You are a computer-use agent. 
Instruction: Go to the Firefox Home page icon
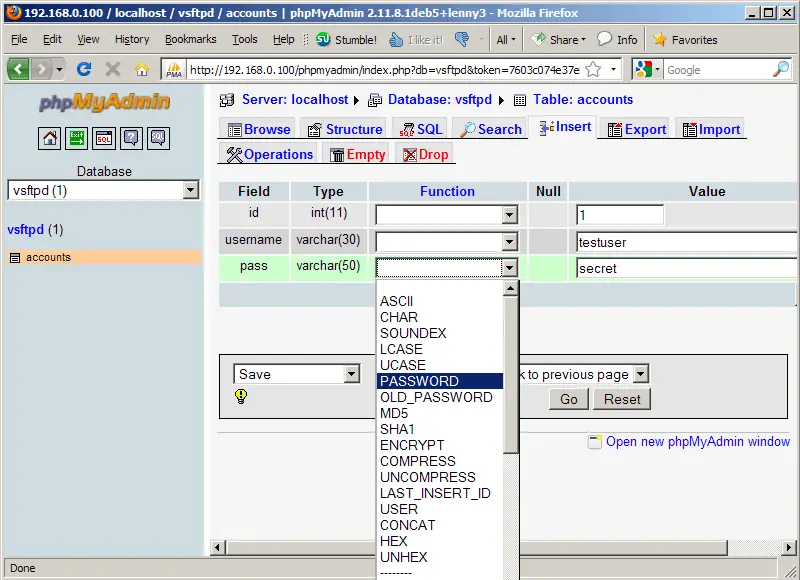(142, 69)
